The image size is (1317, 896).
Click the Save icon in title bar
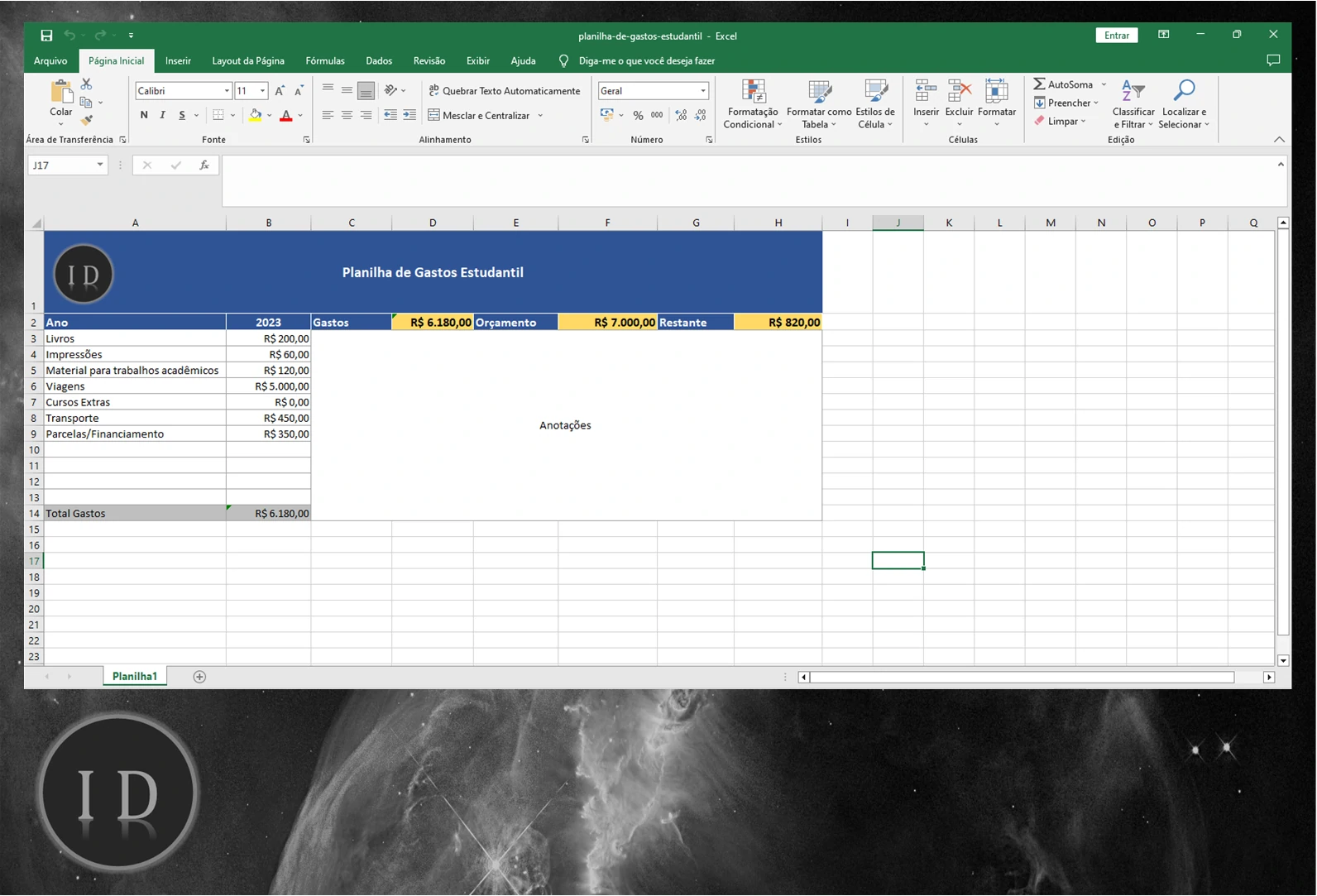tap(46, 36)
